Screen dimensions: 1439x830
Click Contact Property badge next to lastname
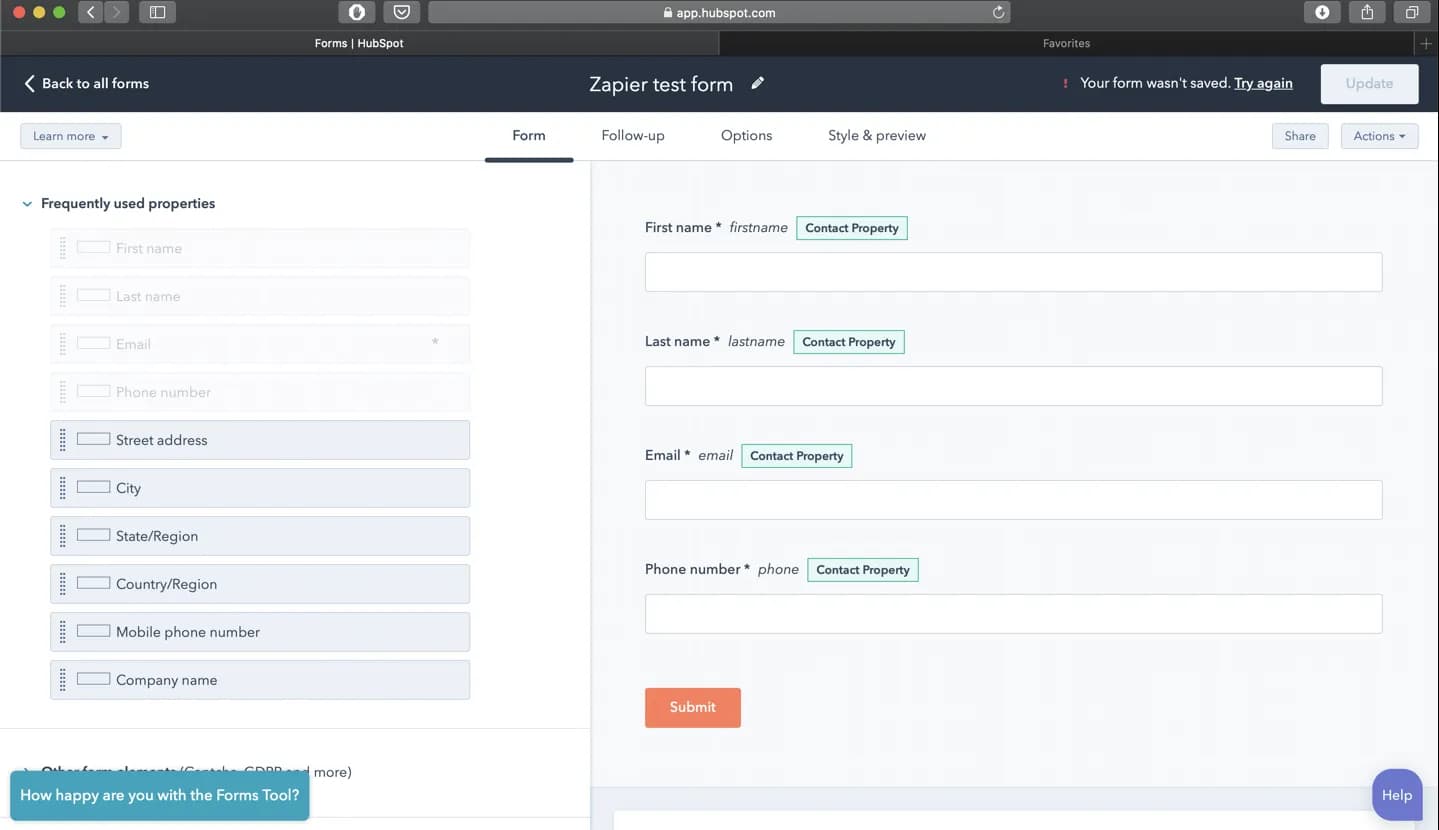pos(849,342)
